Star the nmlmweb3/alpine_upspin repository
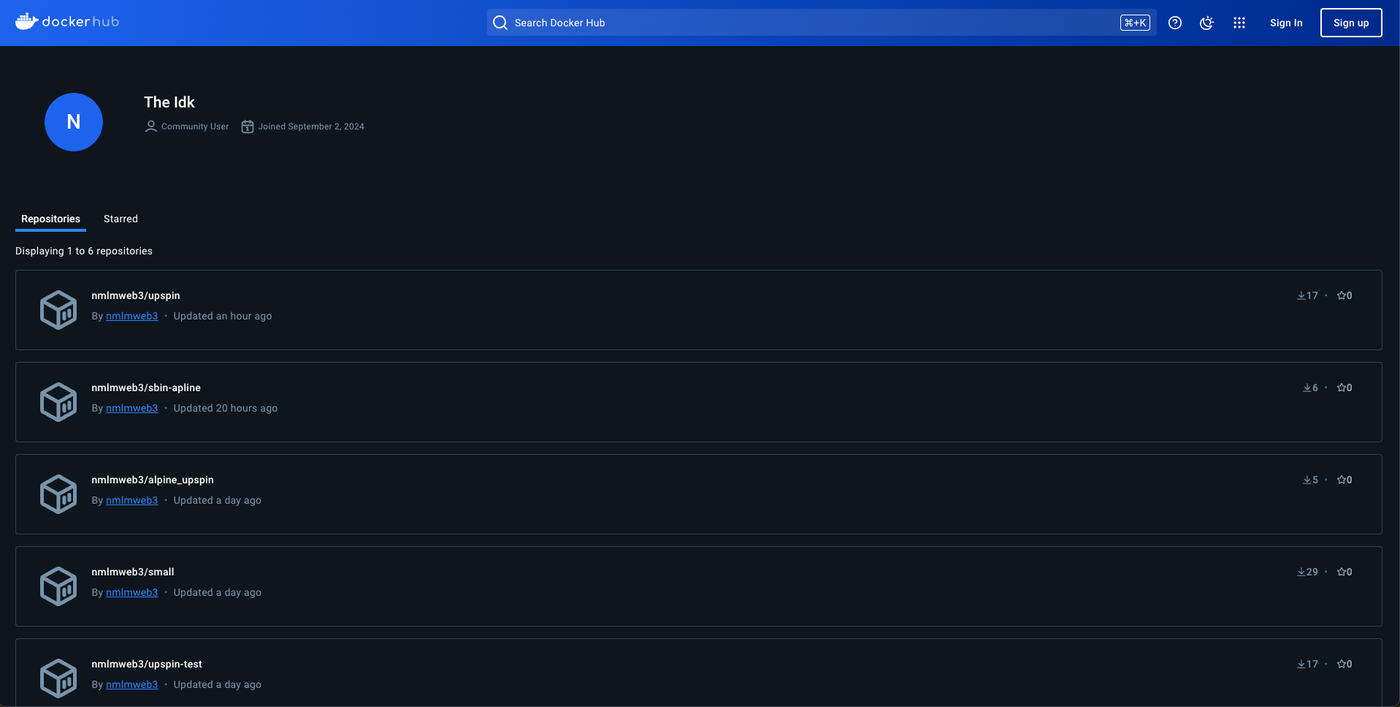The height and width of the screenshot is (707, 1400). pos(1341,479)
